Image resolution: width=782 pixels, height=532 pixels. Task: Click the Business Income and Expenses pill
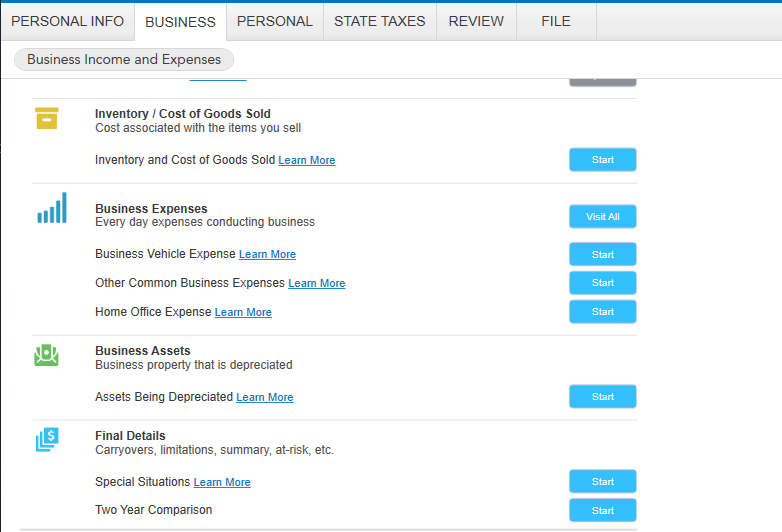(124, 59)
